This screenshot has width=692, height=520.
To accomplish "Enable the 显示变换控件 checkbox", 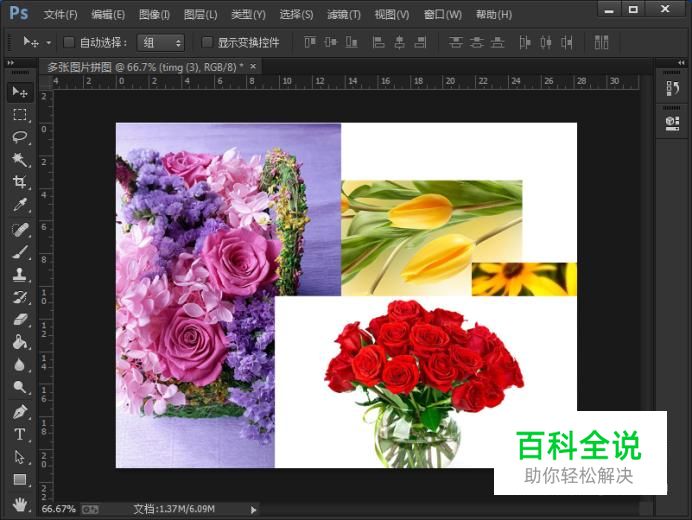I will point(207,42).
